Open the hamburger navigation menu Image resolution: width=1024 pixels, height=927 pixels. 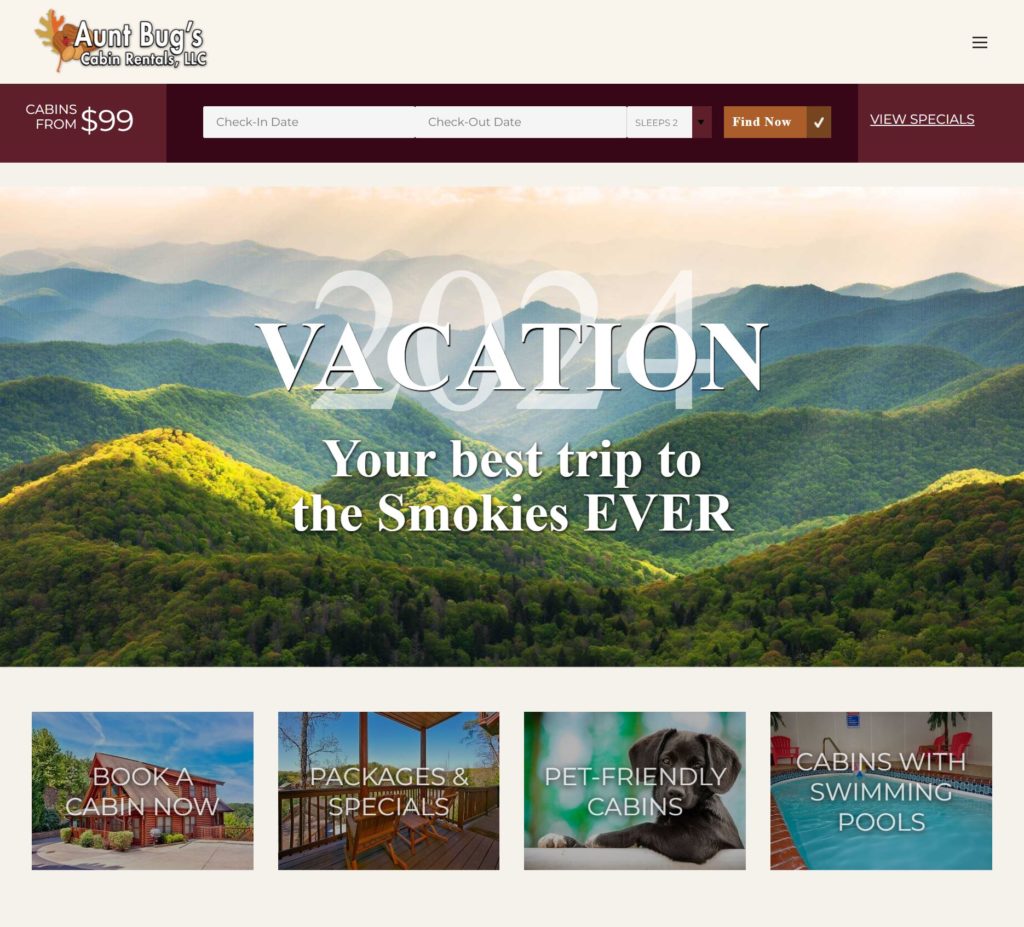click(979, 42)
